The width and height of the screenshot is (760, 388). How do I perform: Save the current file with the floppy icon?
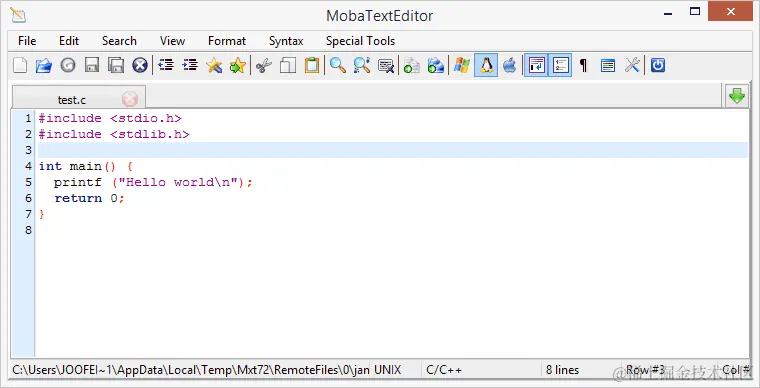[92, 65]
